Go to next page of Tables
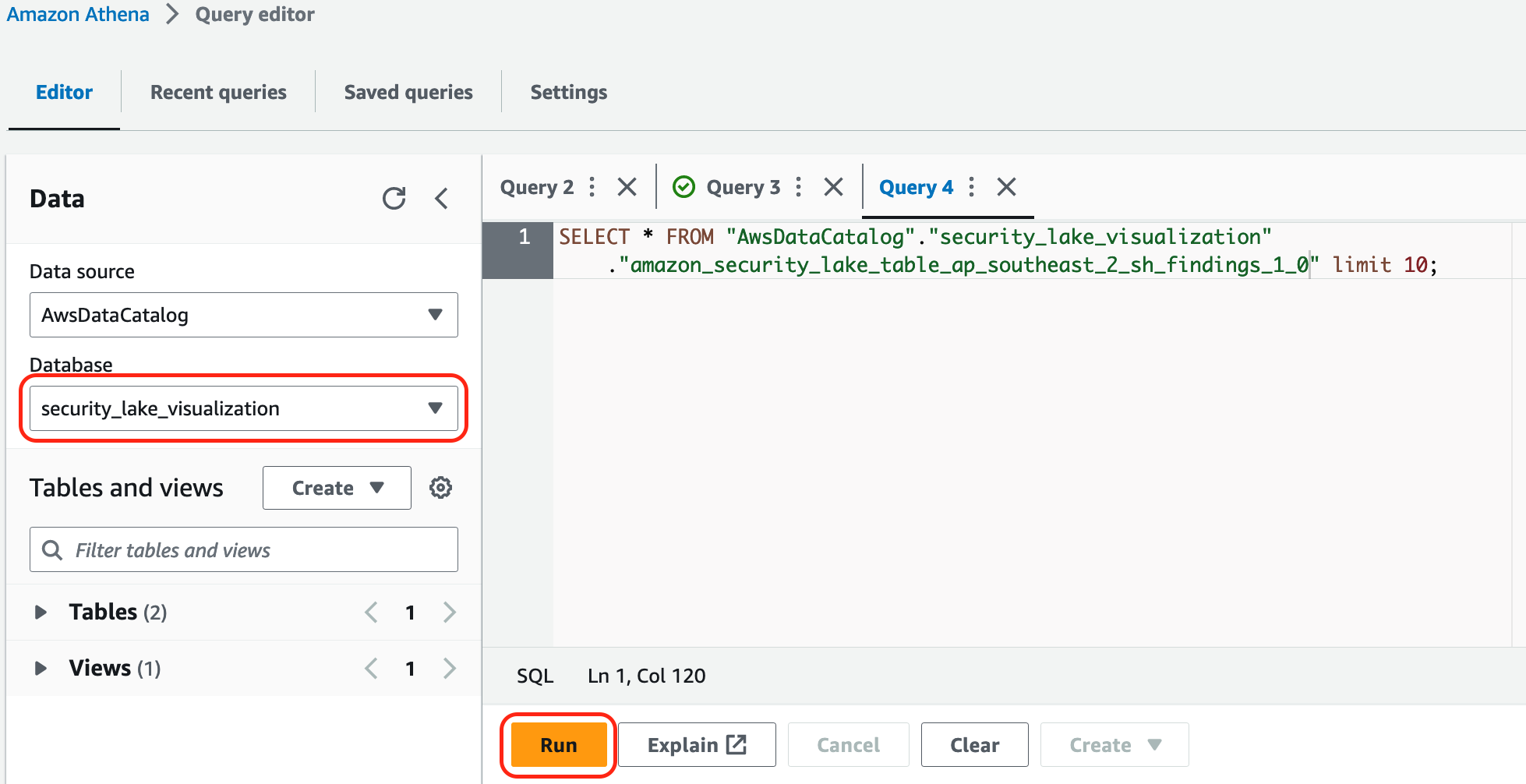1526x784 pixels. (450, 613)
